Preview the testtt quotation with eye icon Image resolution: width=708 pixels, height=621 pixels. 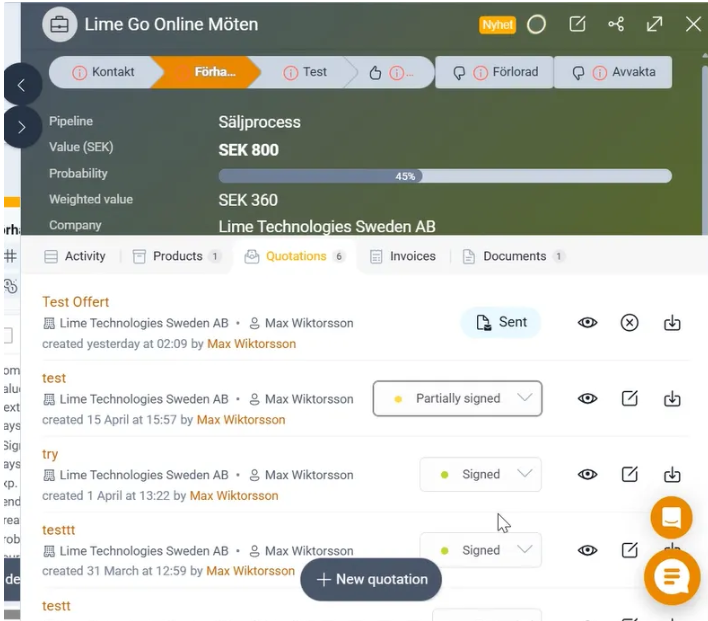tap(587, 550)
